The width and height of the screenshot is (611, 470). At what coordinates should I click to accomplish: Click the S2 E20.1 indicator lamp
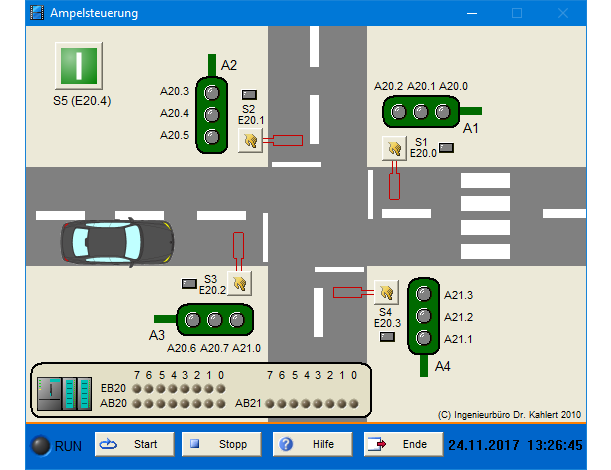click(249, 95)
